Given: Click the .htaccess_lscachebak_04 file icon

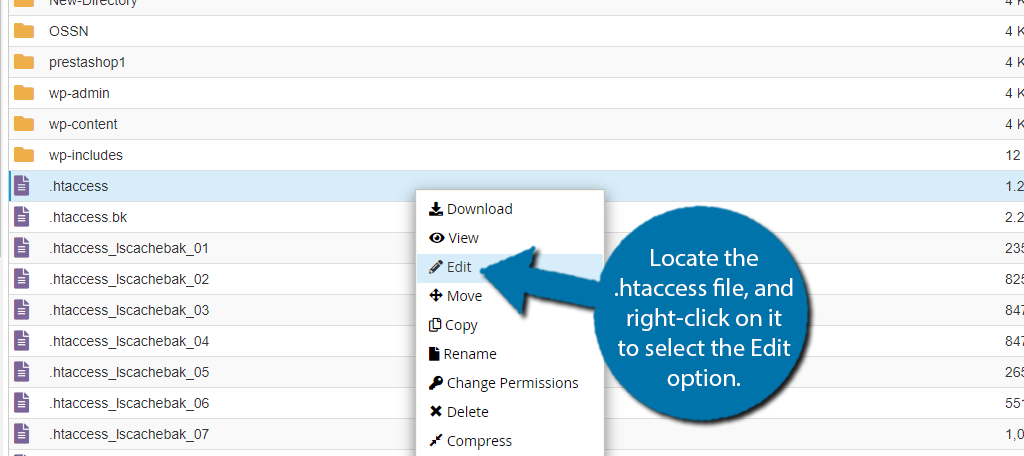Looking at the screenshot, I should point(22,341).
